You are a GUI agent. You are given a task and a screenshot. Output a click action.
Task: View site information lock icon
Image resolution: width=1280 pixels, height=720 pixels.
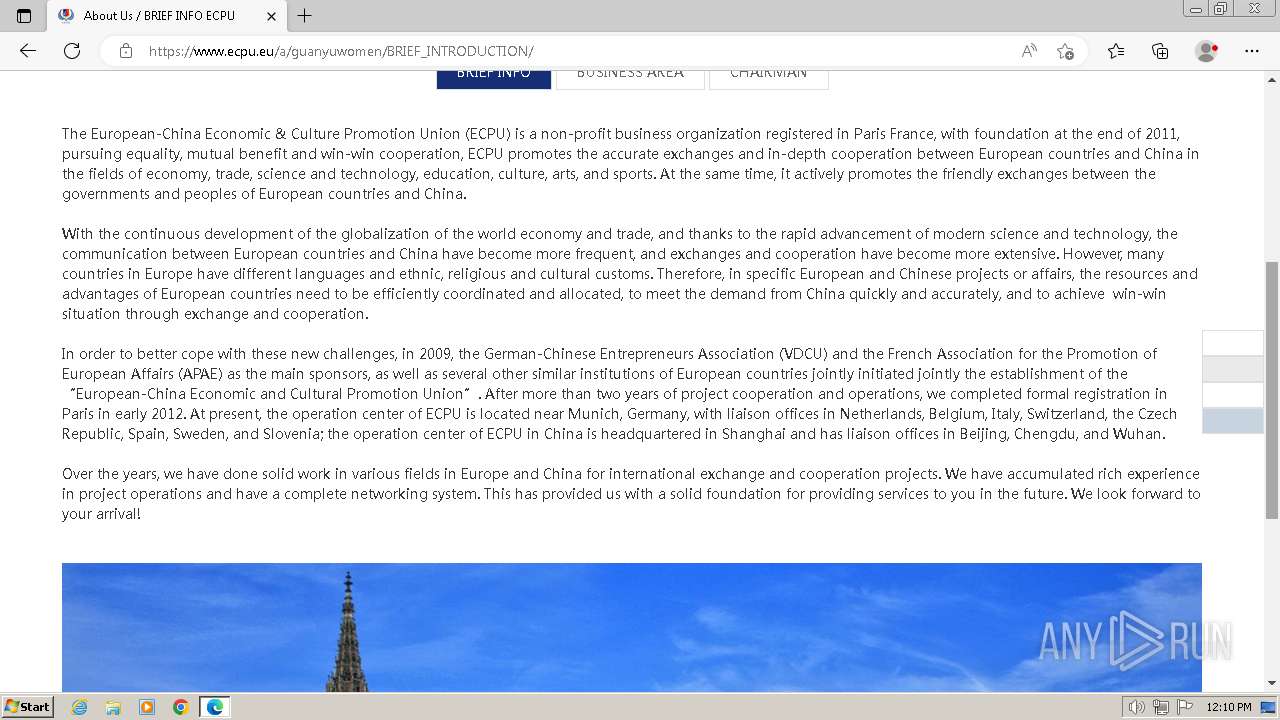126,51
